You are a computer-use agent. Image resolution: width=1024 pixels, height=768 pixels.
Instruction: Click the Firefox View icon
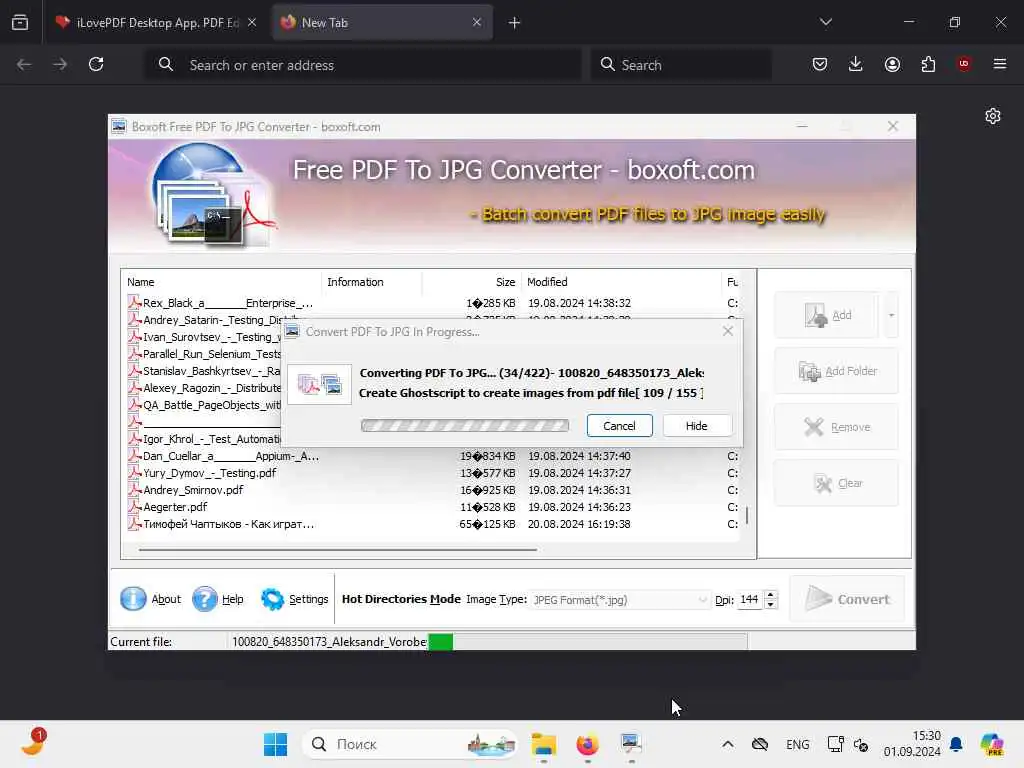tap(20, 23)
